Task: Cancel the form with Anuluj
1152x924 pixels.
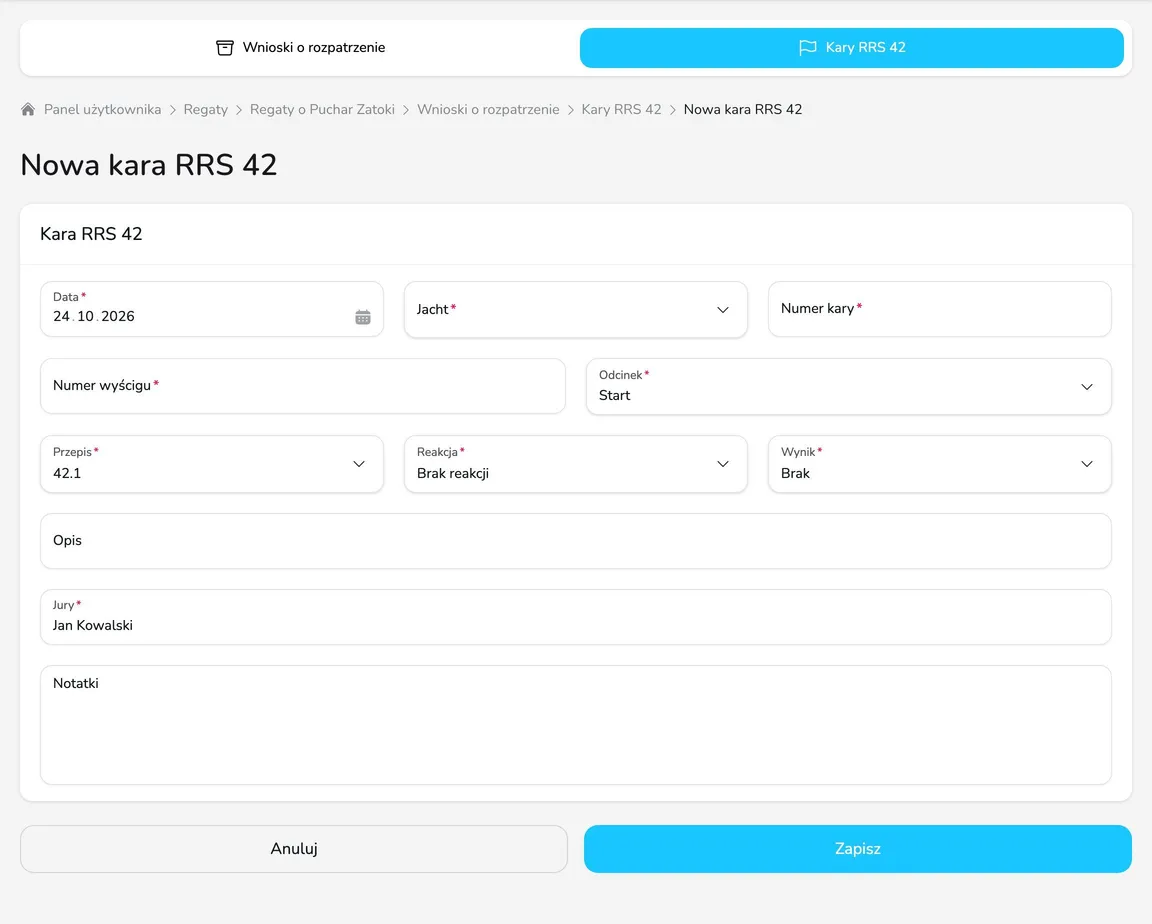Action: click(x=294, y=848)
